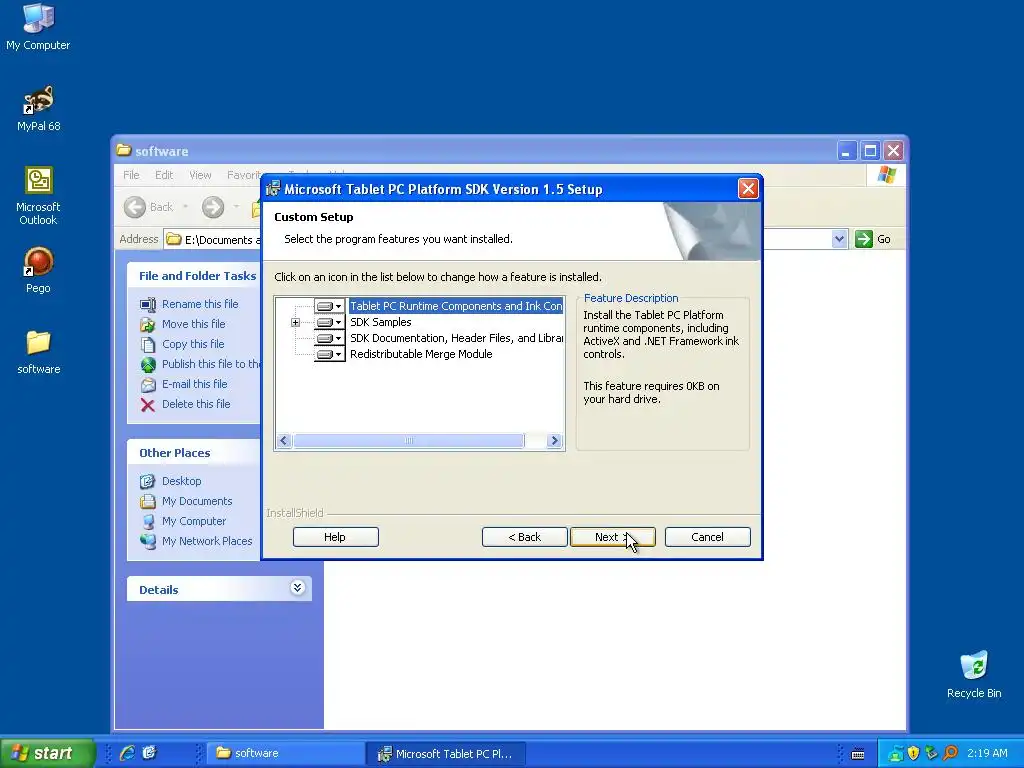Click the Rename this file icon
The height and width of the screenshot is (768, 1024).
148,304
